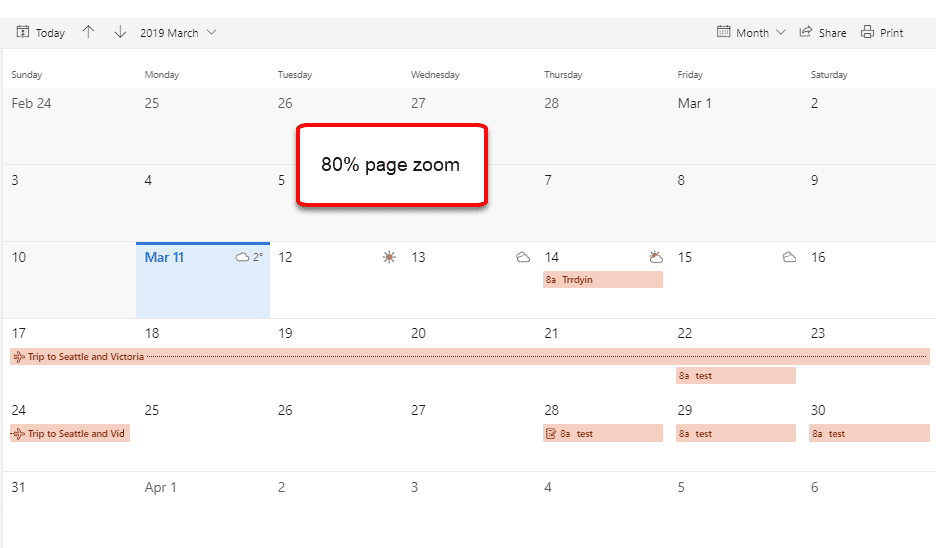The width and height of the screenshot is (936, 548).
Task: Click the cloud weather icon on March 13
Action: (x=522, y=257)
